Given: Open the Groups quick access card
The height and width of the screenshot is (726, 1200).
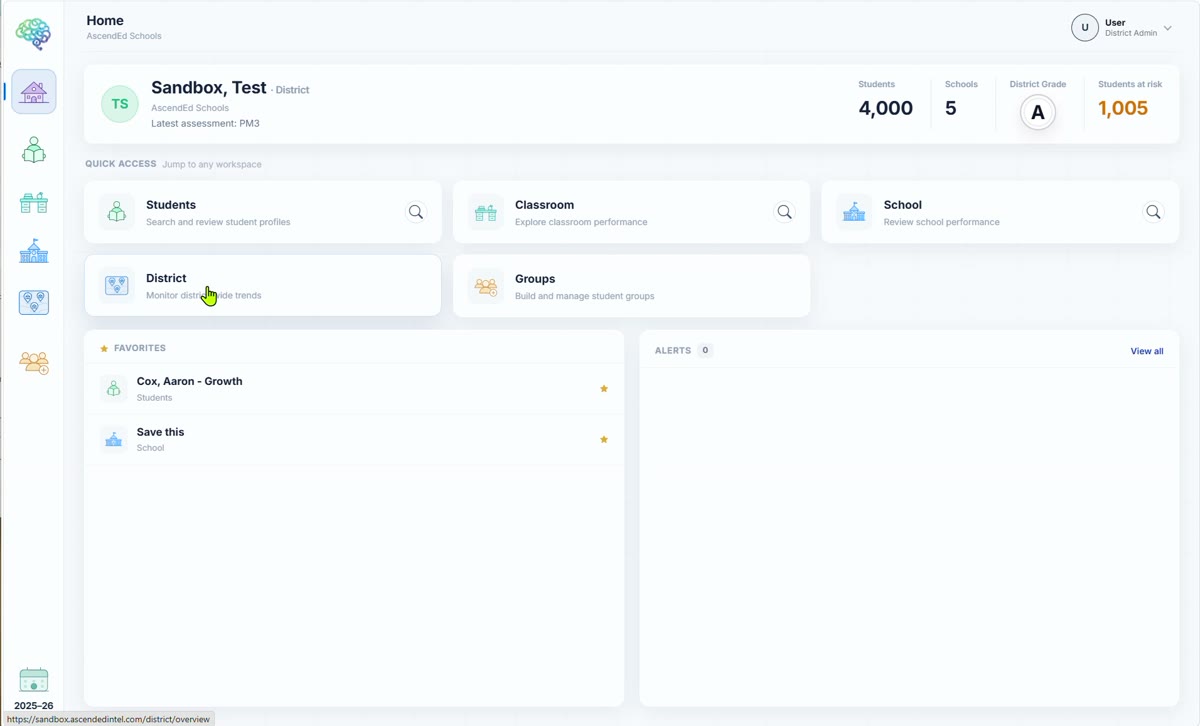Looking at the screenshot, I should 631,286.
